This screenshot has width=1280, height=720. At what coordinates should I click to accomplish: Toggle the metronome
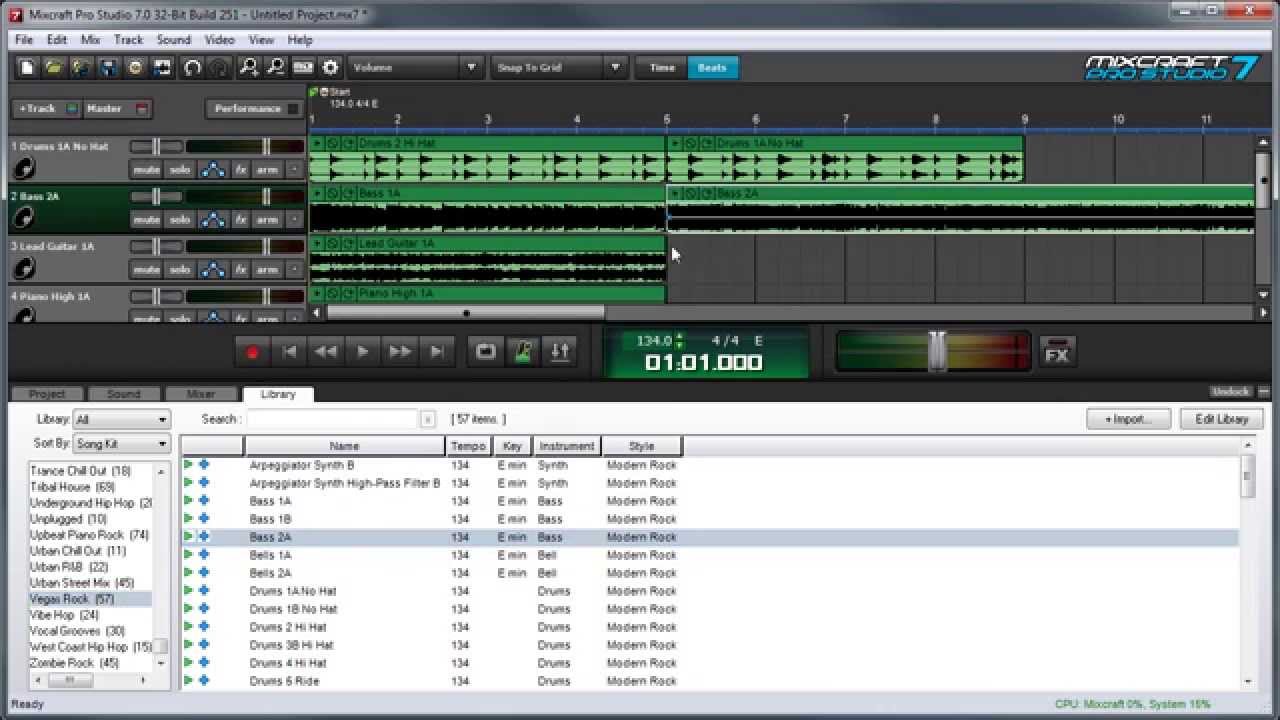click(523, 352)
